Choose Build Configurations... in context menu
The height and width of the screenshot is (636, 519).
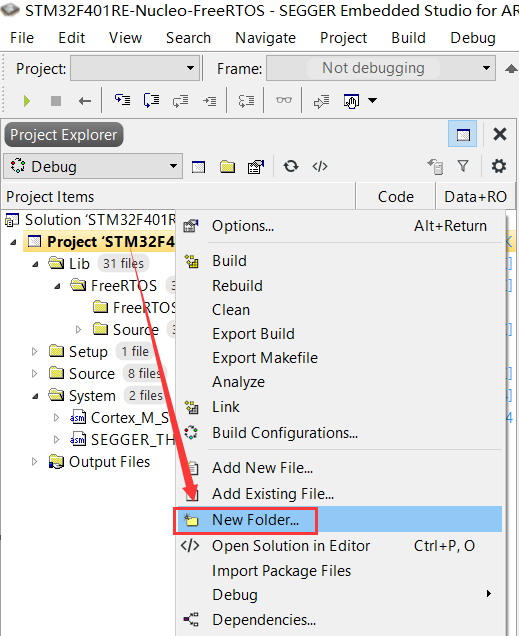click(340, 433)
